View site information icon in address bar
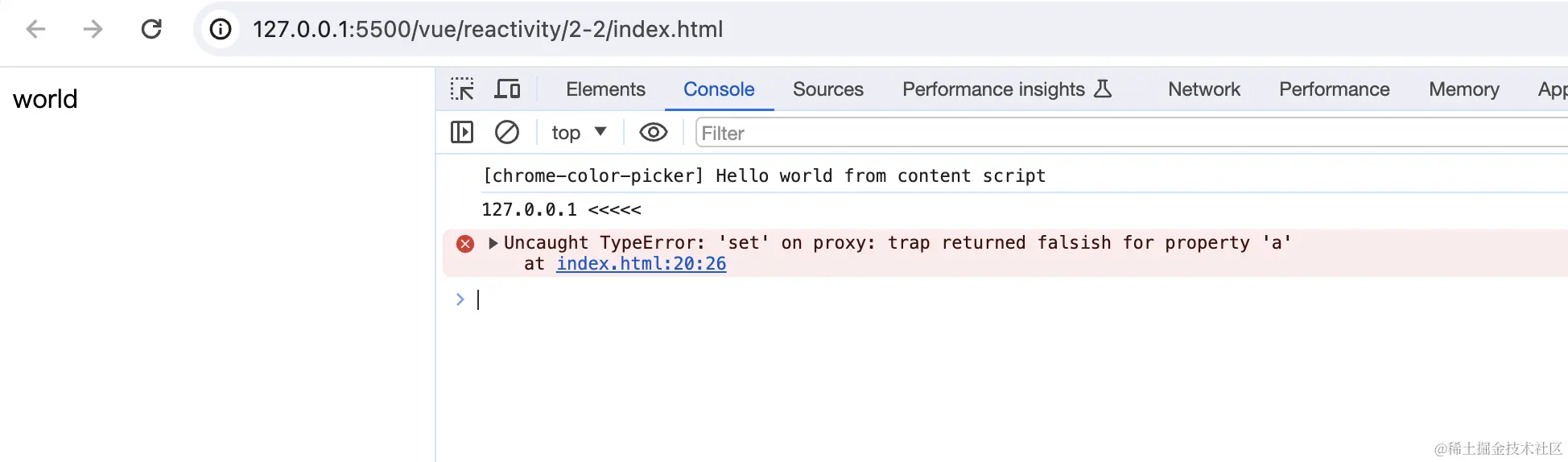The image size is (1568, 462). point(221,30)
